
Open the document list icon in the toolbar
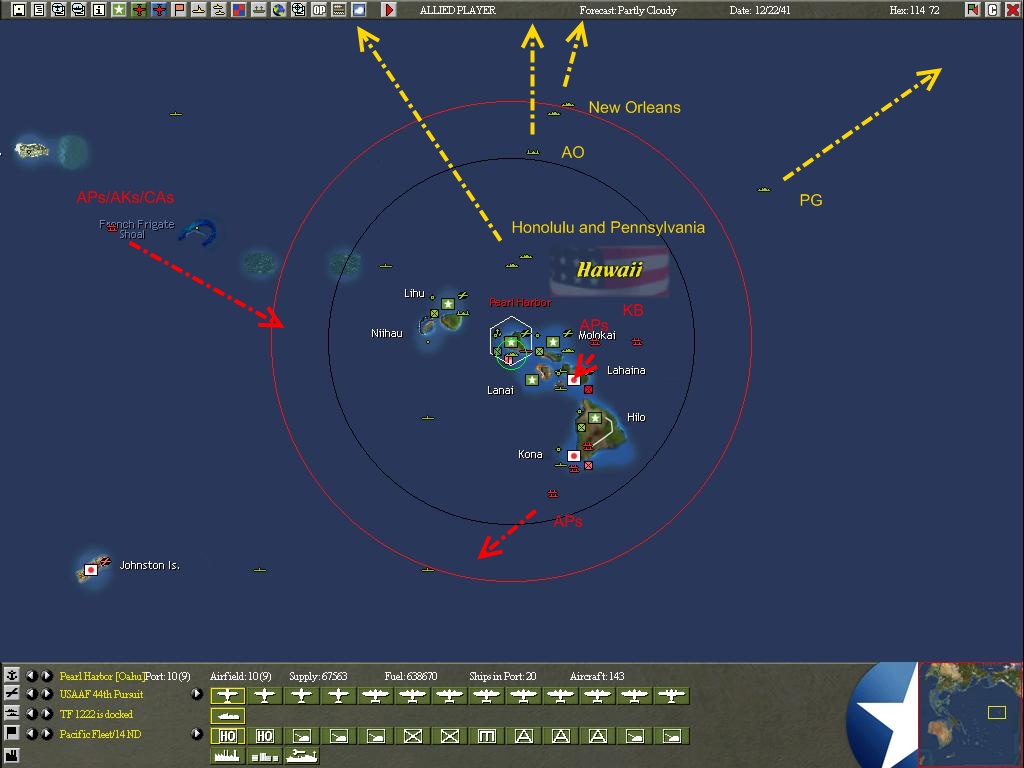39,10
